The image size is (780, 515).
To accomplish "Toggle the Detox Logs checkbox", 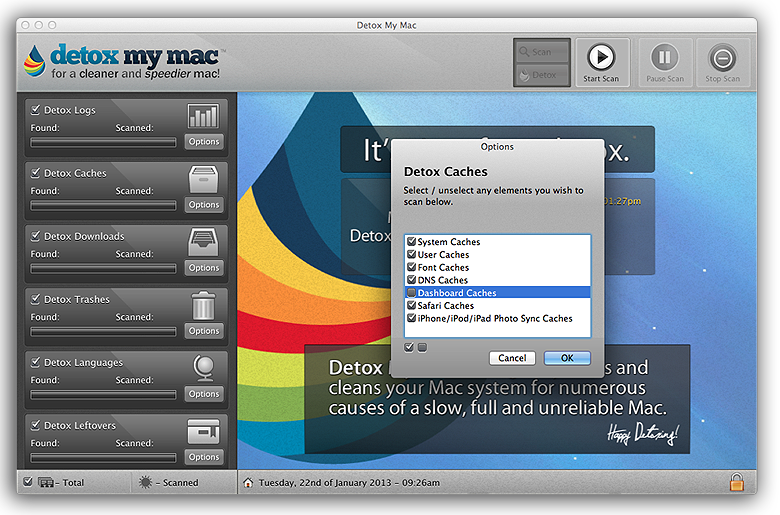I will (36, 110).
